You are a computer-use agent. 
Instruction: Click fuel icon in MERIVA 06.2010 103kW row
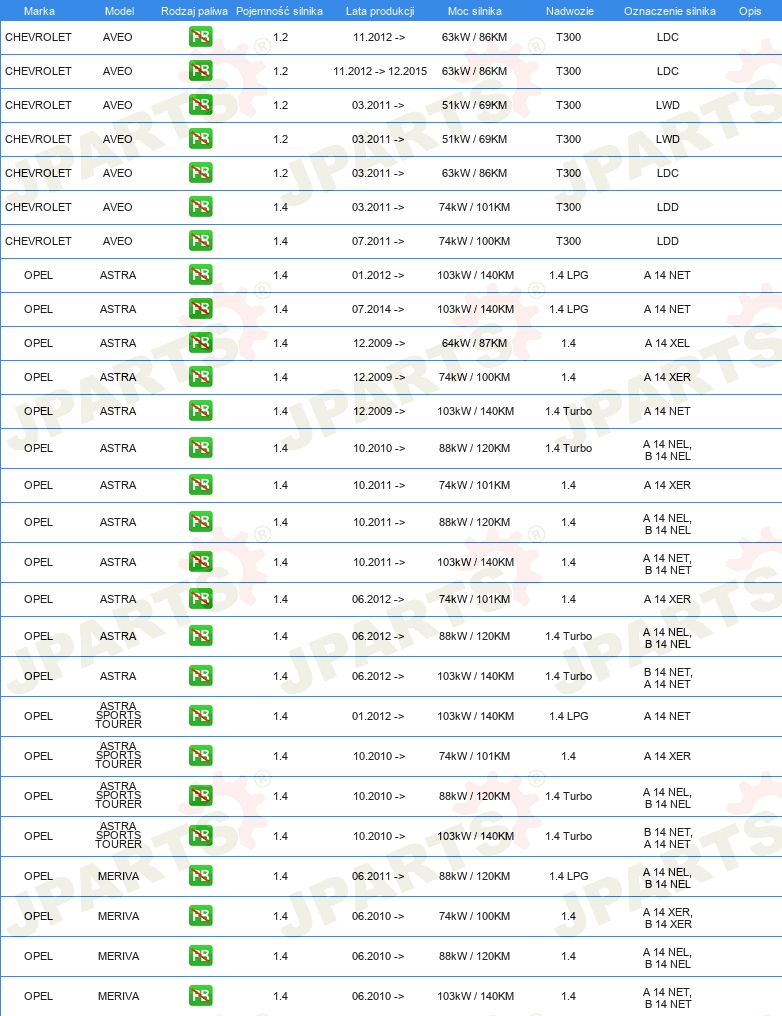coord(201,996)
